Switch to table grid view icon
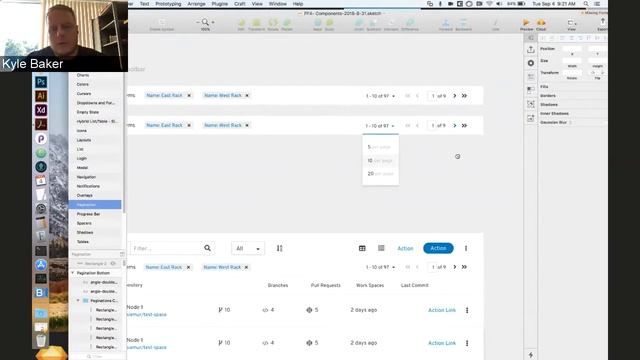Viewport: 640px width, 360px height. point(362,248)
